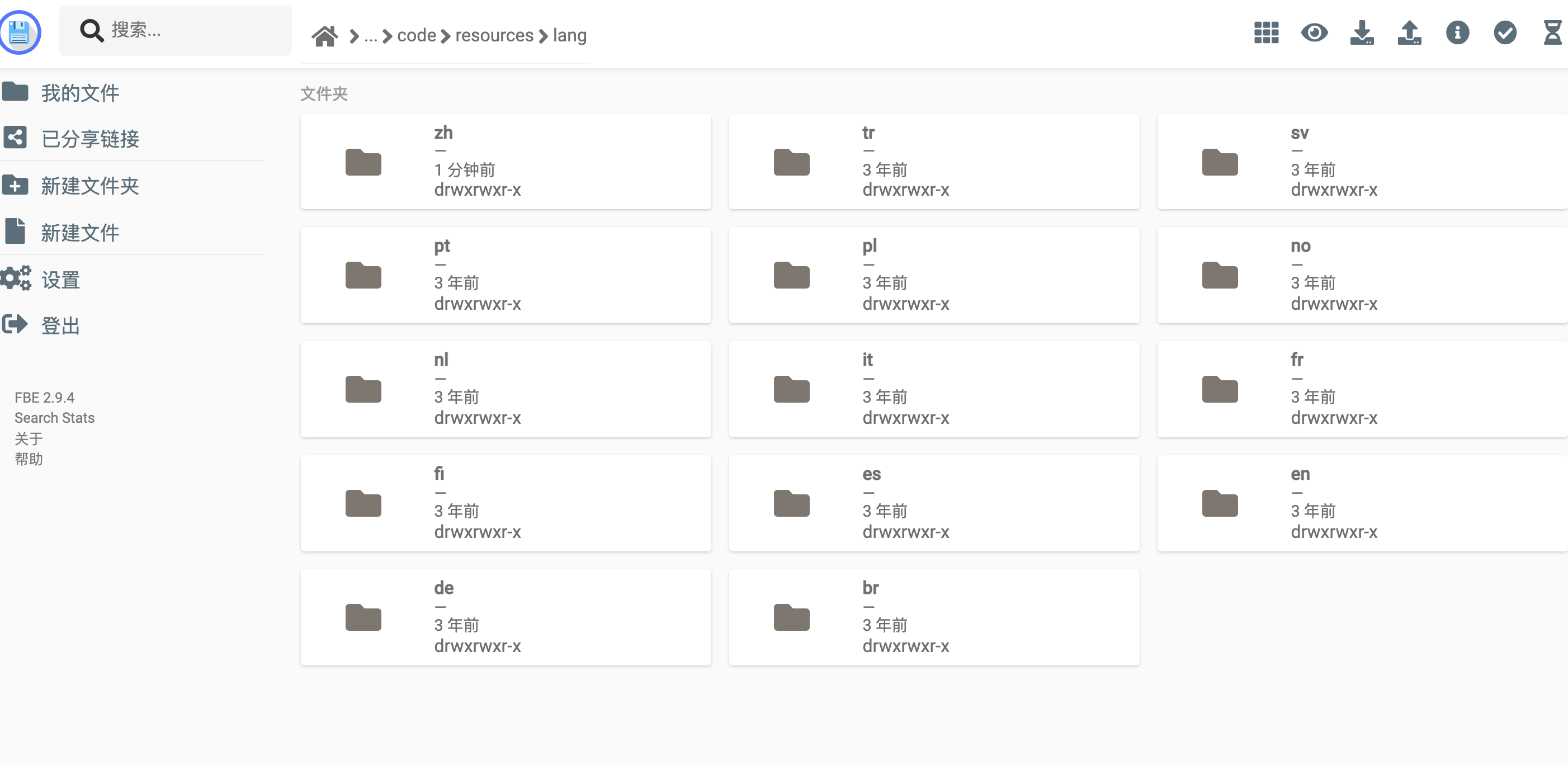The image size is (1568, 765).
Task: Open the info icon on the toolbar
Action: pos(1458,34)
